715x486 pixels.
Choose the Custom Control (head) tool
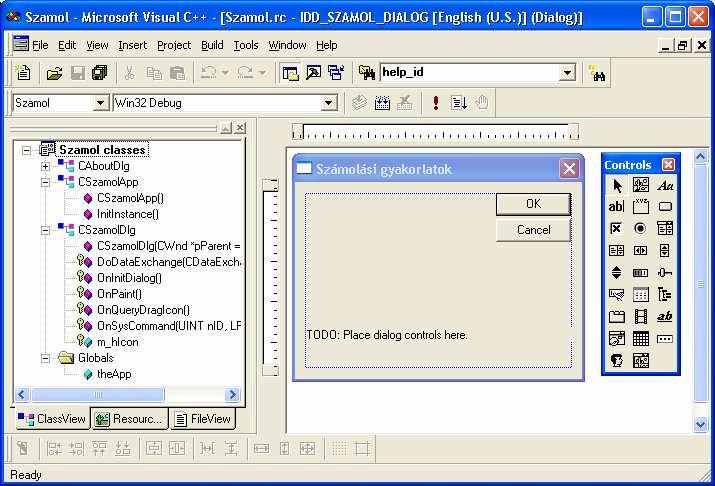[617, 361]
